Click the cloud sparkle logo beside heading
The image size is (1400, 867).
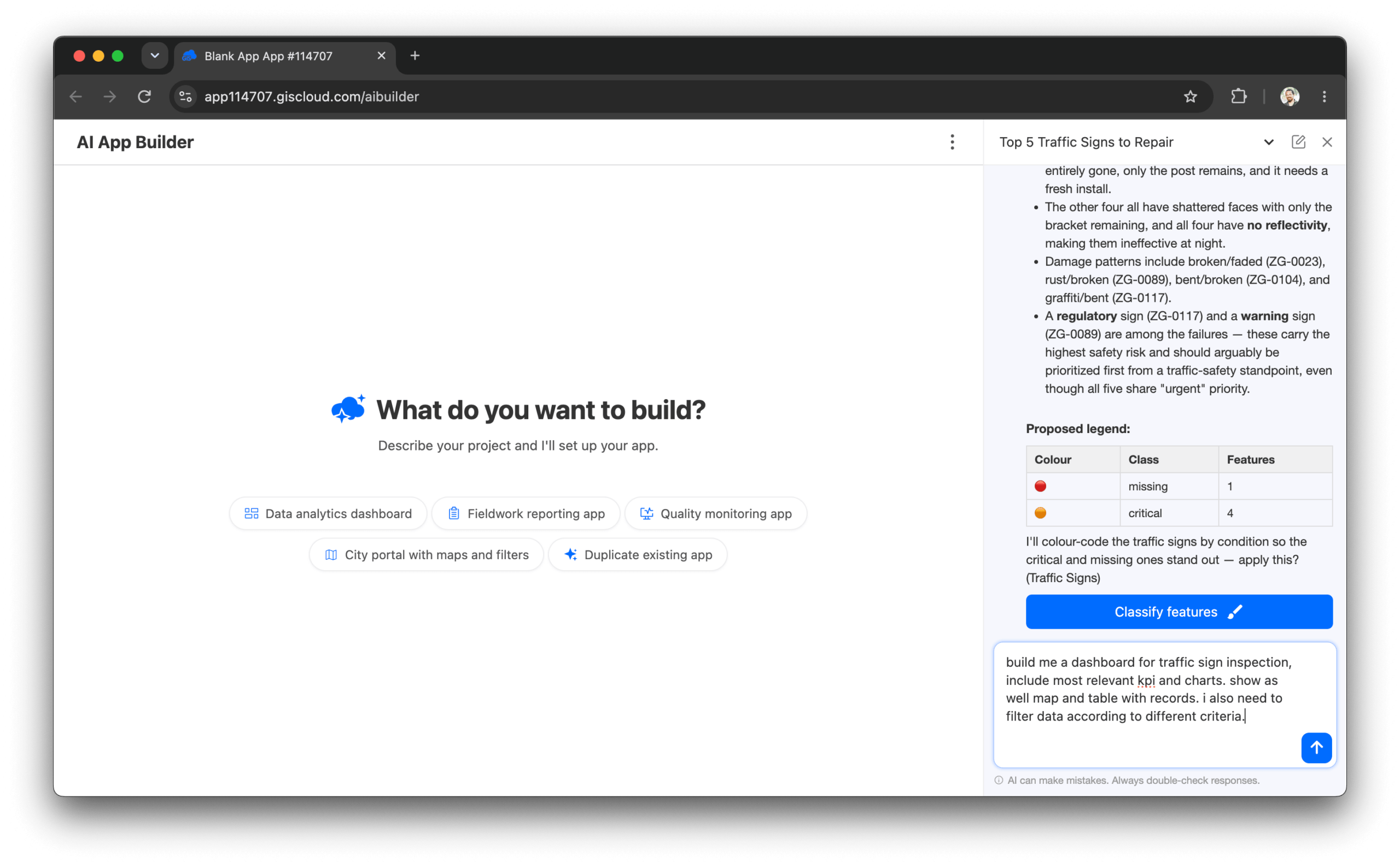tap(348, 409)
